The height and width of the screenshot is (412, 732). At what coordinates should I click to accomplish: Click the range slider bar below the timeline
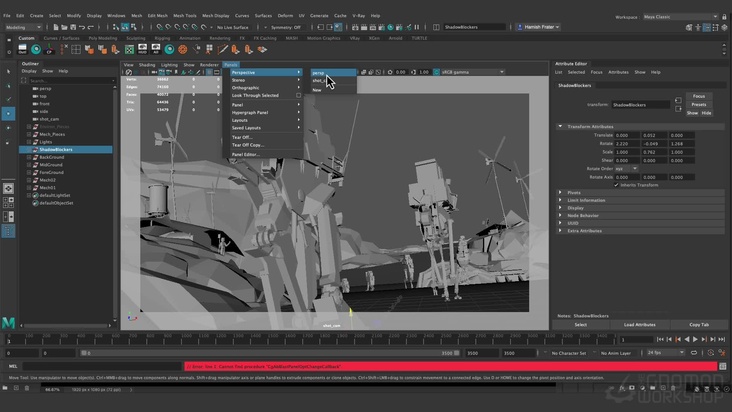point(270,353)
